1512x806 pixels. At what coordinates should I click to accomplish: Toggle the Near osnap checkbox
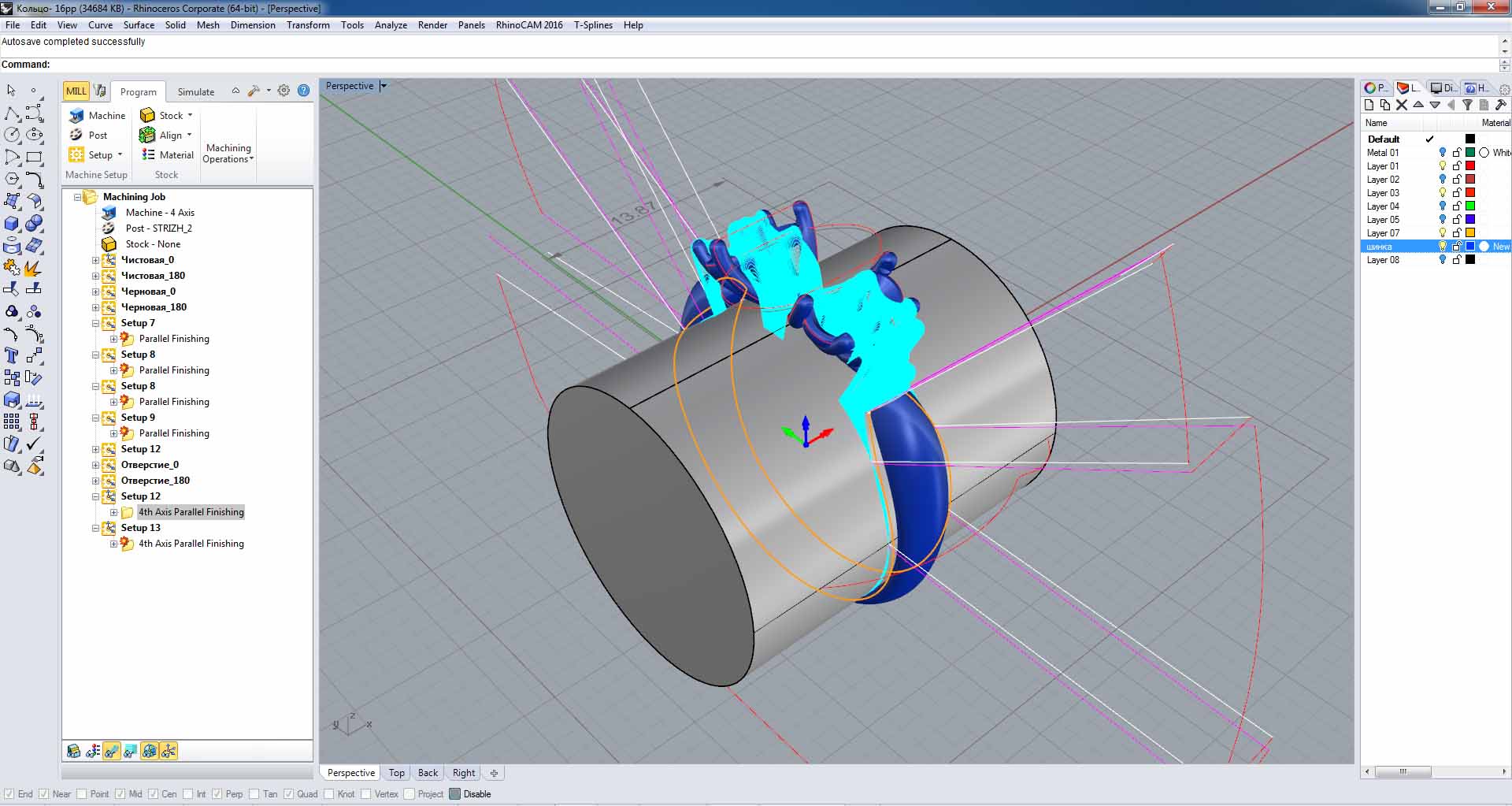tap(44, 794)
